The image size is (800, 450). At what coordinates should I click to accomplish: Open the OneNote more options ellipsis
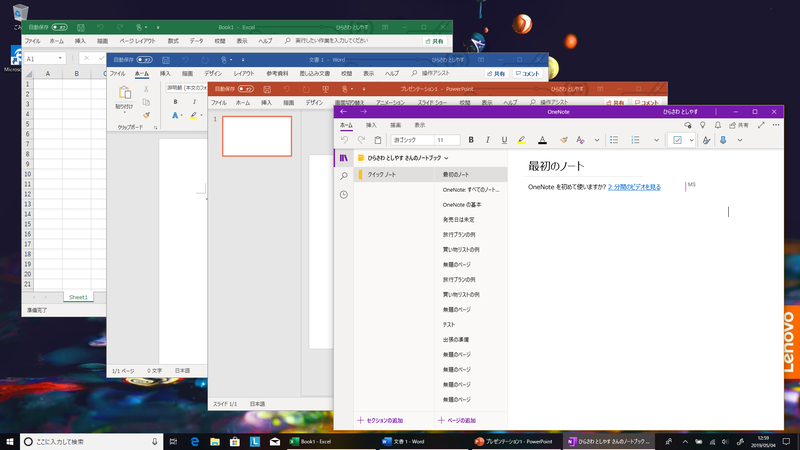pos(776,125)
